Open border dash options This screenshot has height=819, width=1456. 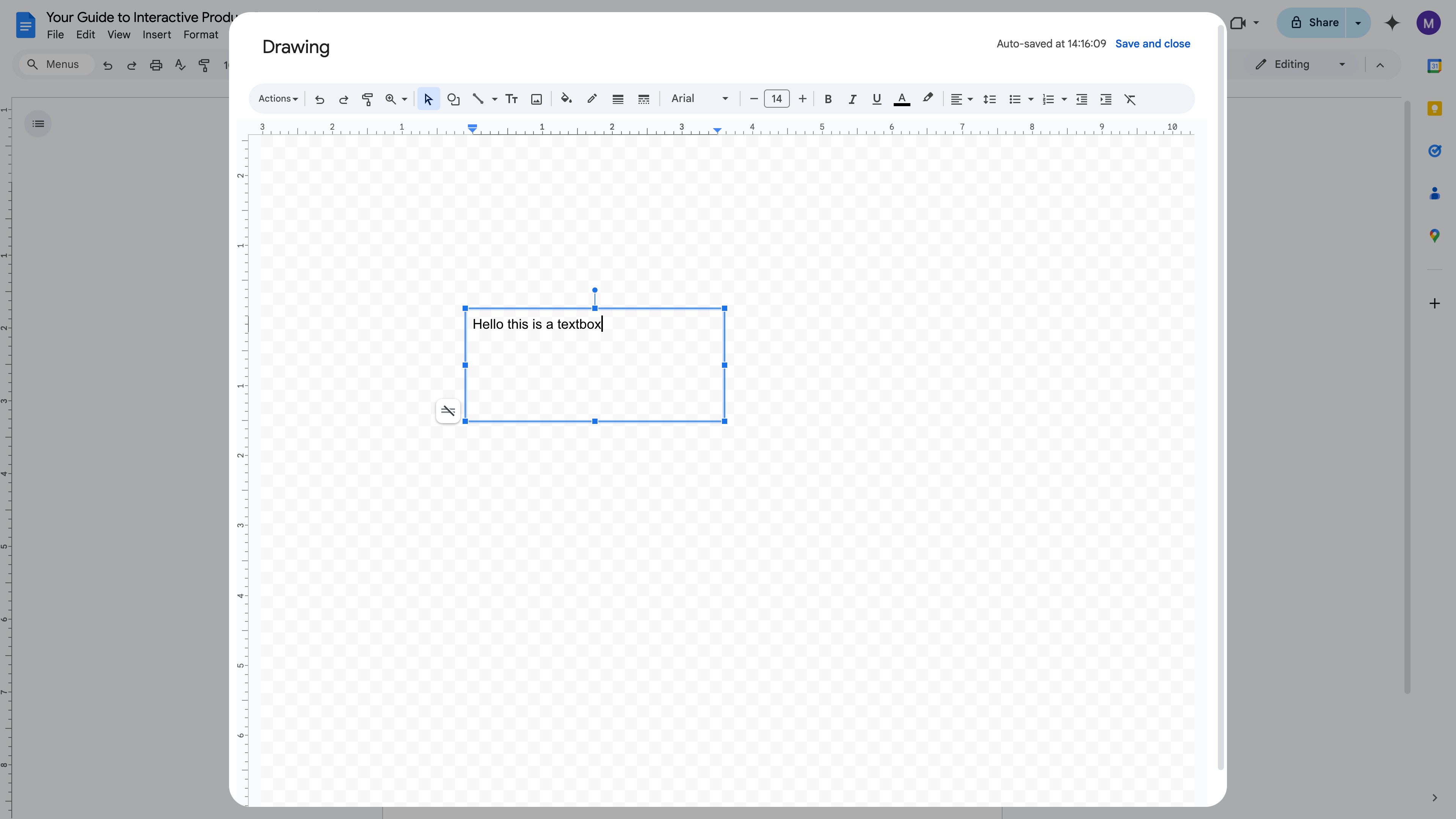643,99
